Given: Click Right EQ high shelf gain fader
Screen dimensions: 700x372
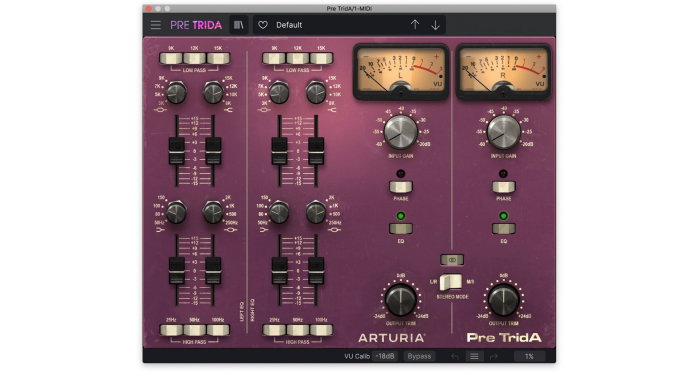Looking at the screenshot, I should click(316, 151).
